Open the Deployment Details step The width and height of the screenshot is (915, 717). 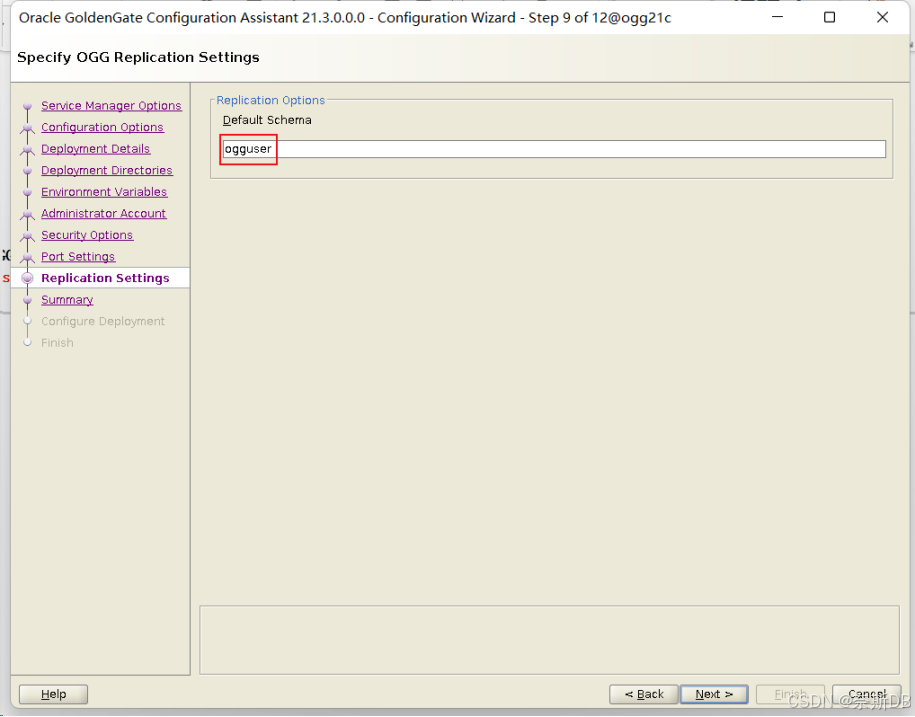click(96, 149)
